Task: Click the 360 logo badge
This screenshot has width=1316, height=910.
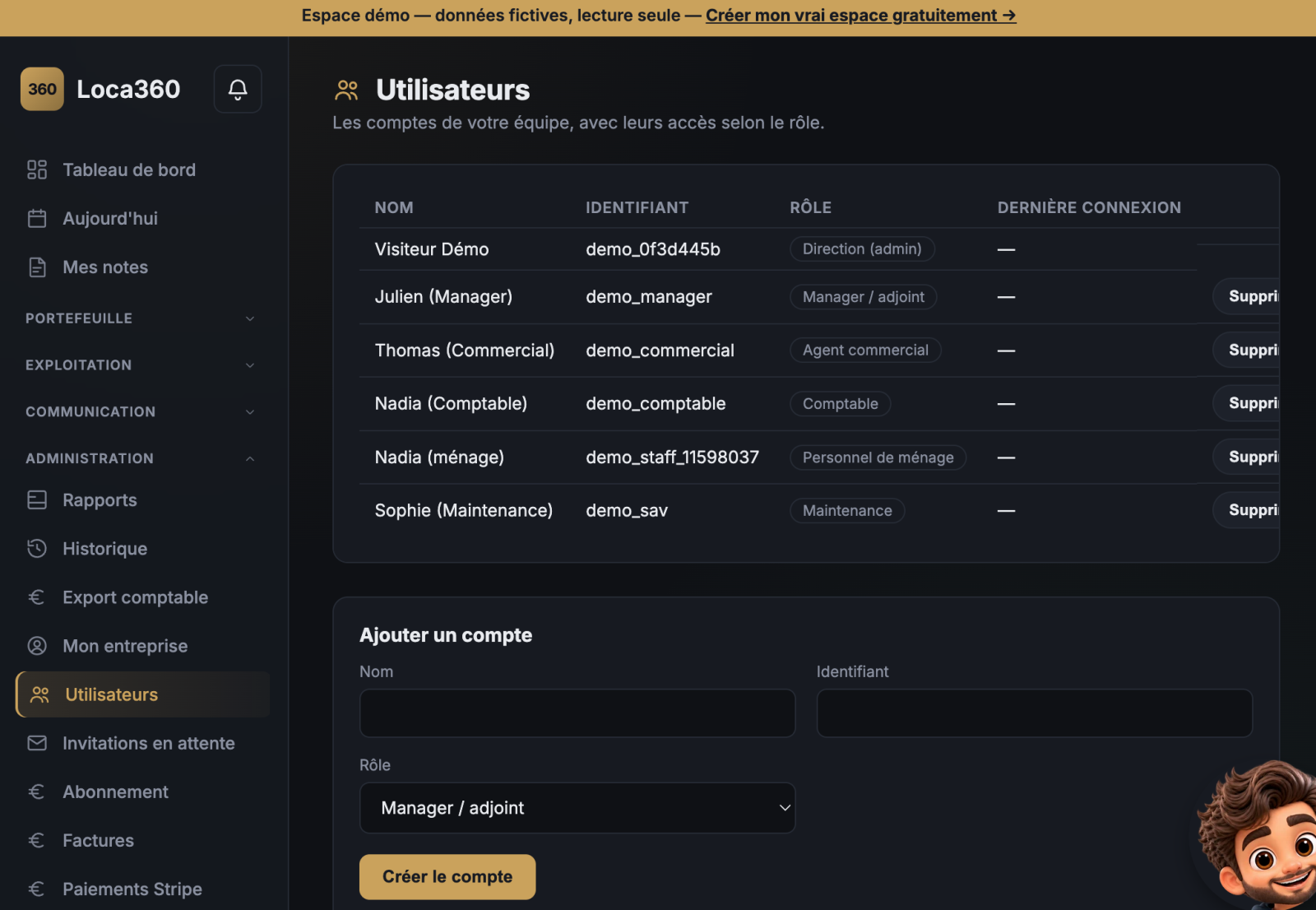Action: coord(42,89)
